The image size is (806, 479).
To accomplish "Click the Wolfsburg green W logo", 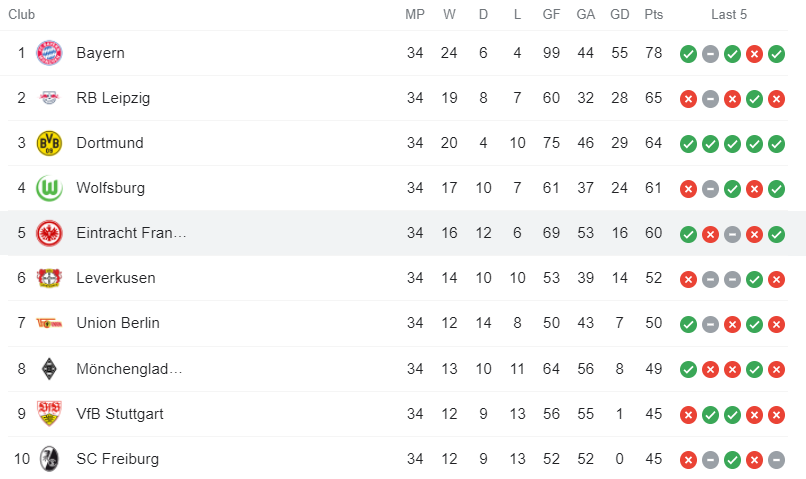I will click(49, 188).
